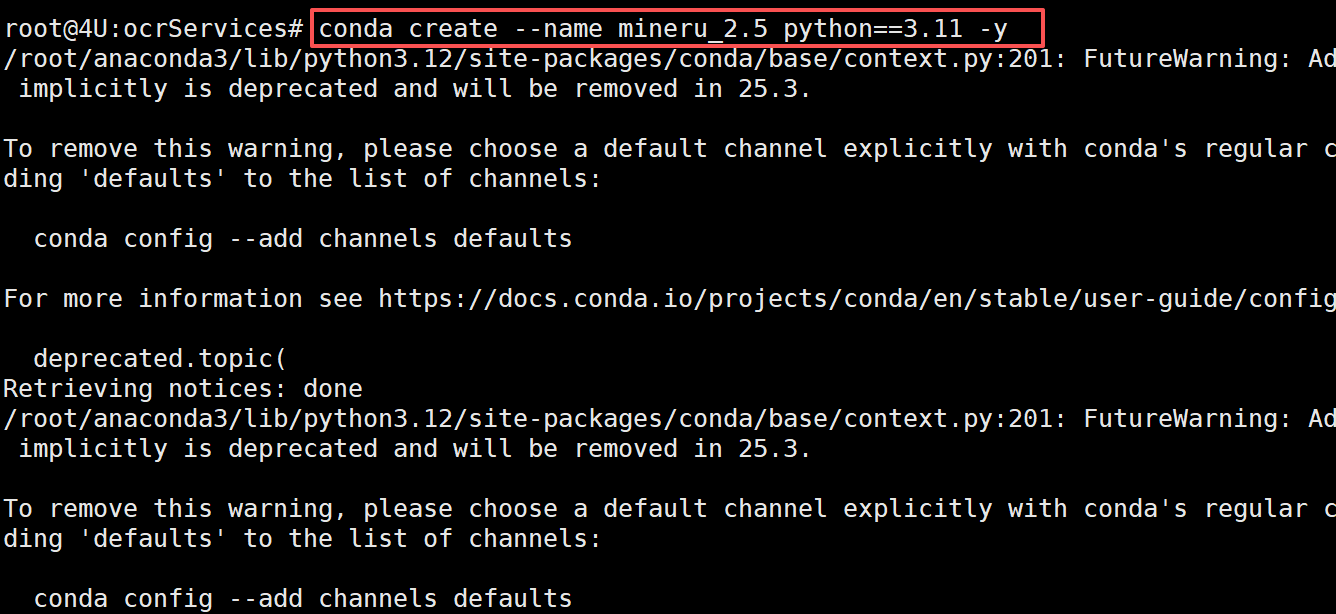Click the "For more information see" text
The image size is (1336, 614).
(183, 298)
